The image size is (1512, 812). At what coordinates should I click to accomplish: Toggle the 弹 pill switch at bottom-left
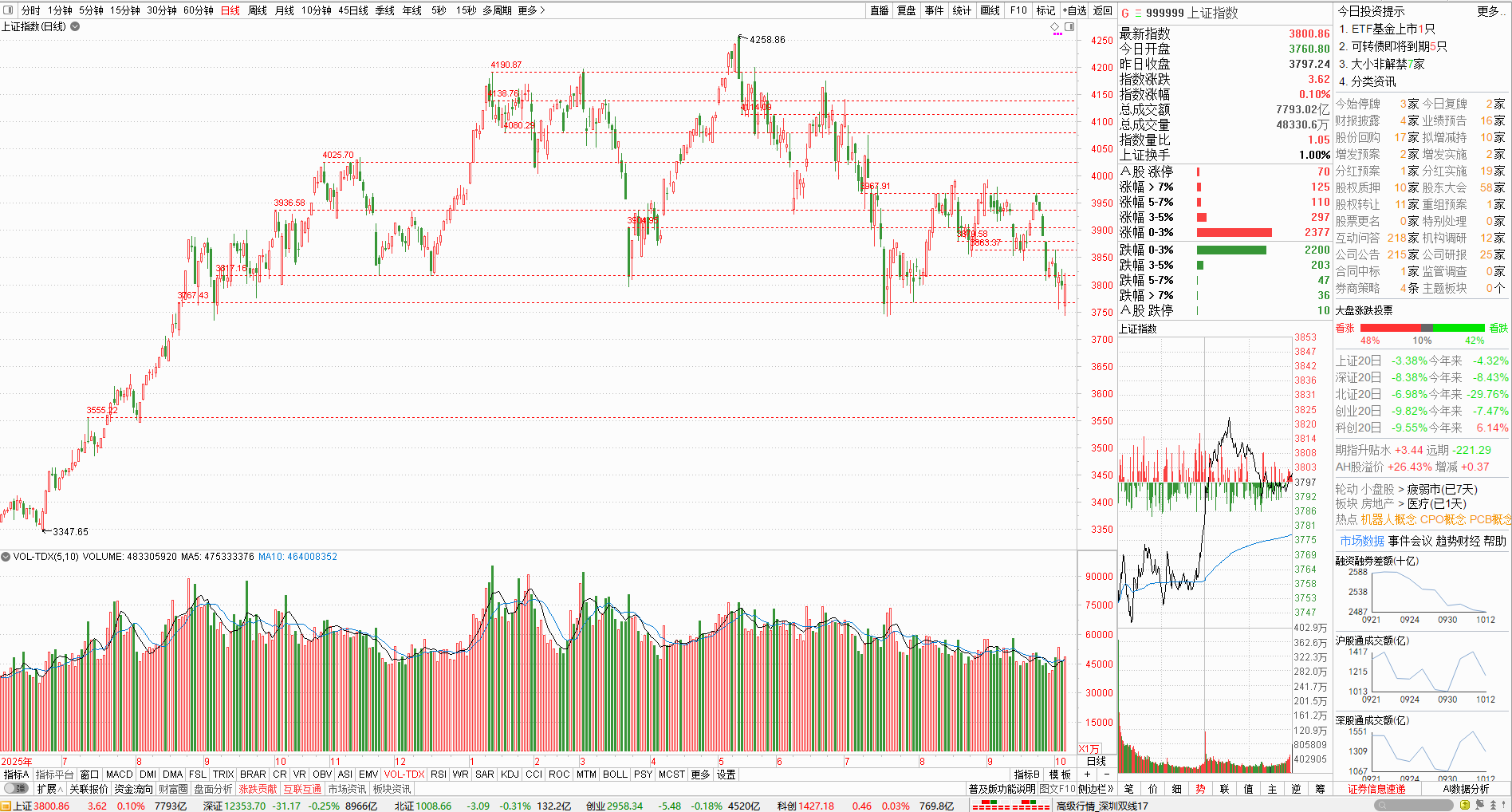click(x=15, y=789)
